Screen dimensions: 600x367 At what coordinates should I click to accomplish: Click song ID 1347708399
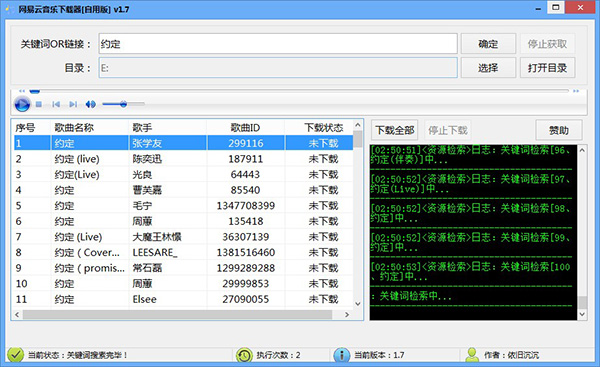click(246, 206)
